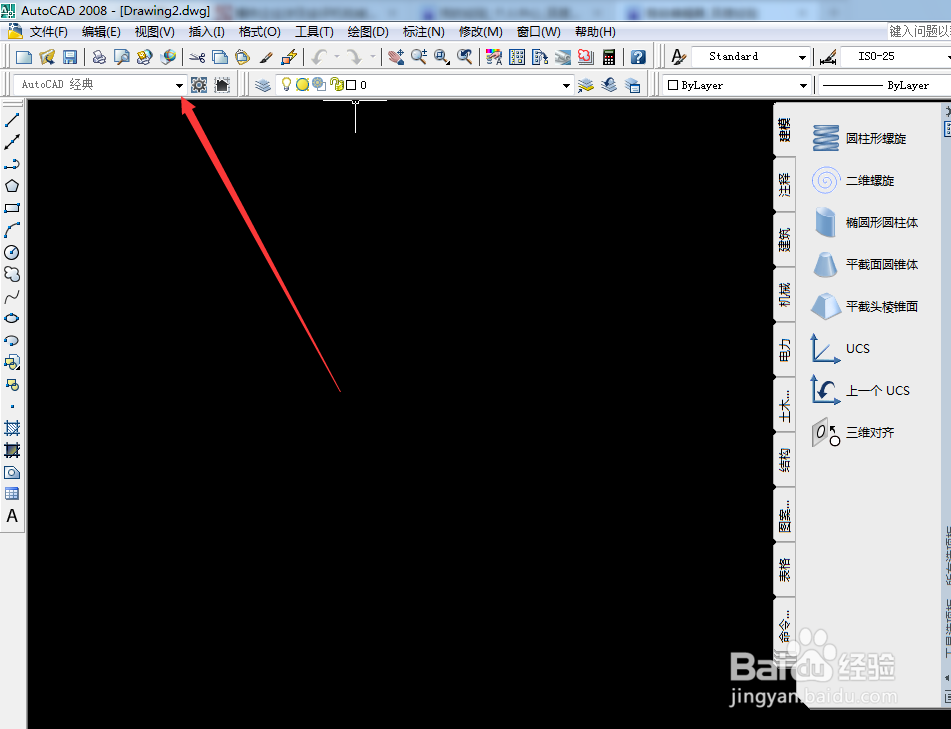The height and width of the screenshot is (729, 951).
Task: Click the Workspace Settings gear icon
Action: pos(199,85)
